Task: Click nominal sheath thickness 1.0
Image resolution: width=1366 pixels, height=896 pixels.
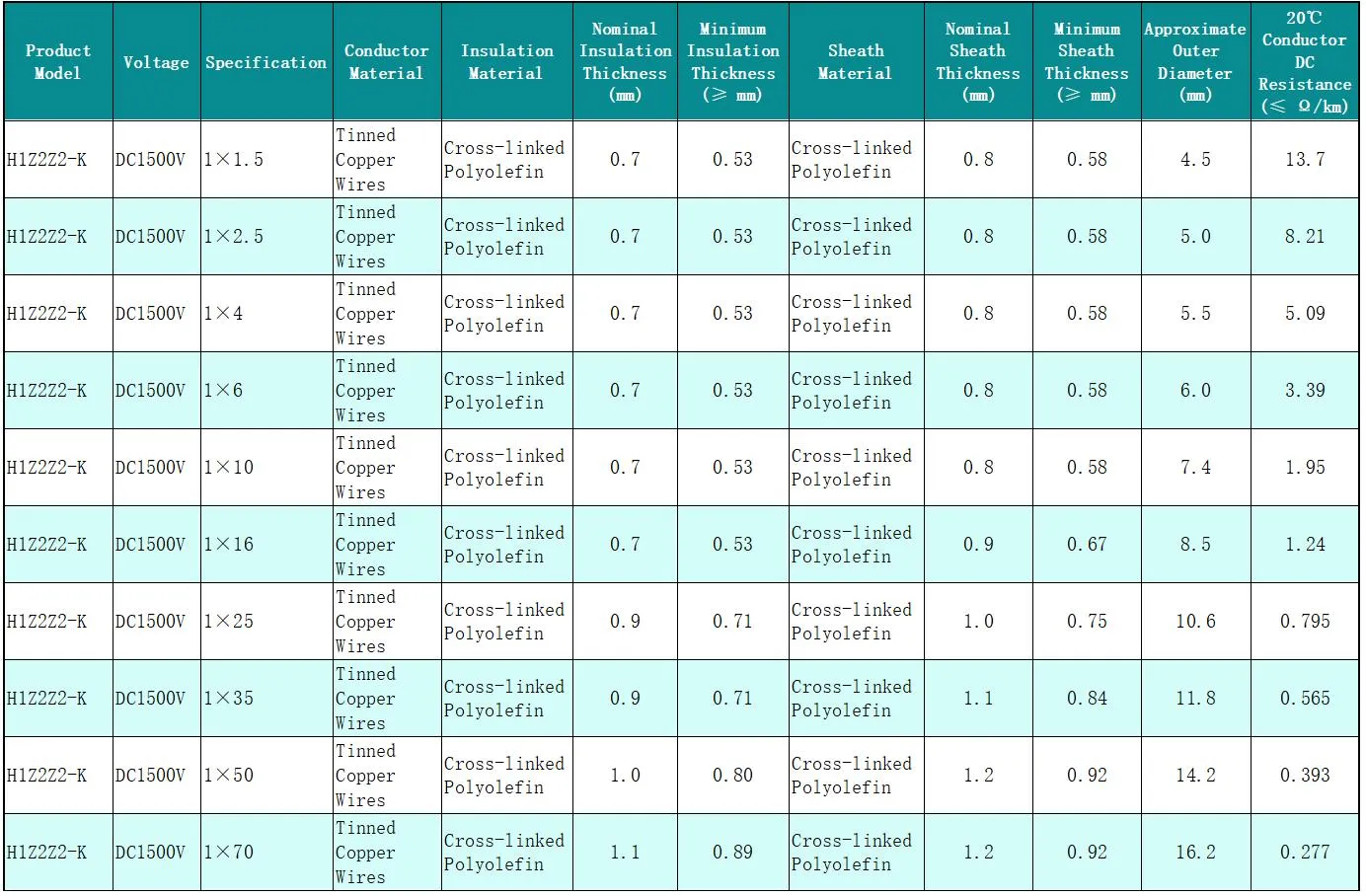Action: (978, 621)
